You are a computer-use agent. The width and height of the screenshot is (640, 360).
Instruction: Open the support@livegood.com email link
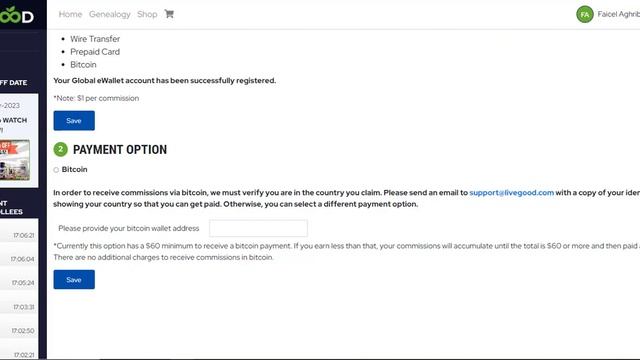tap(511, 193)
